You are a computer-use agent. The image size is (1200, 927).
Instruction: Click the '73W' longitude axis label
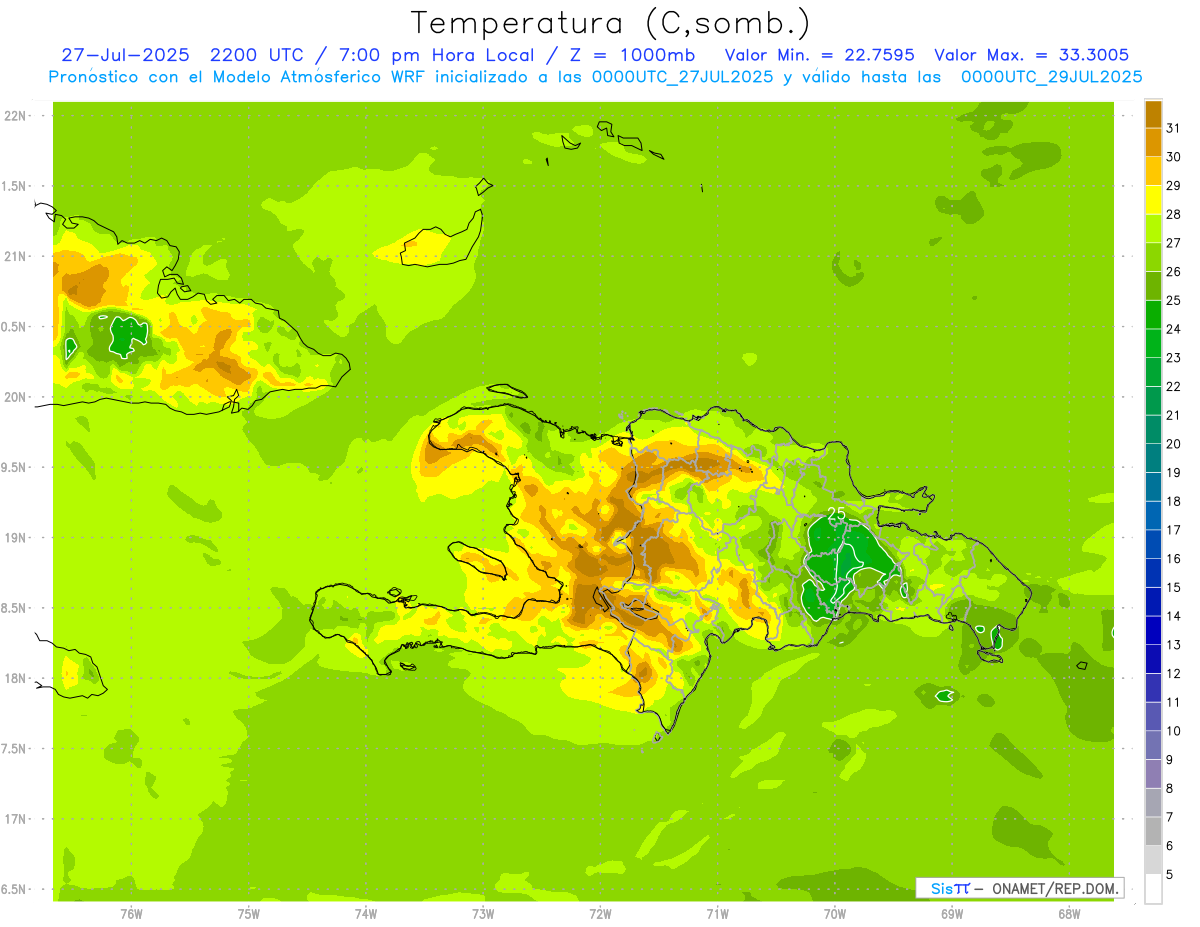point(483,913)
